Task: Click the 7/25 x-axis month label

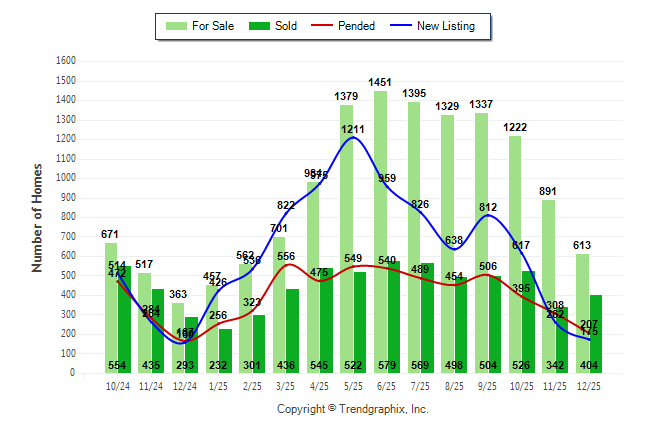Action: (420, 384)
